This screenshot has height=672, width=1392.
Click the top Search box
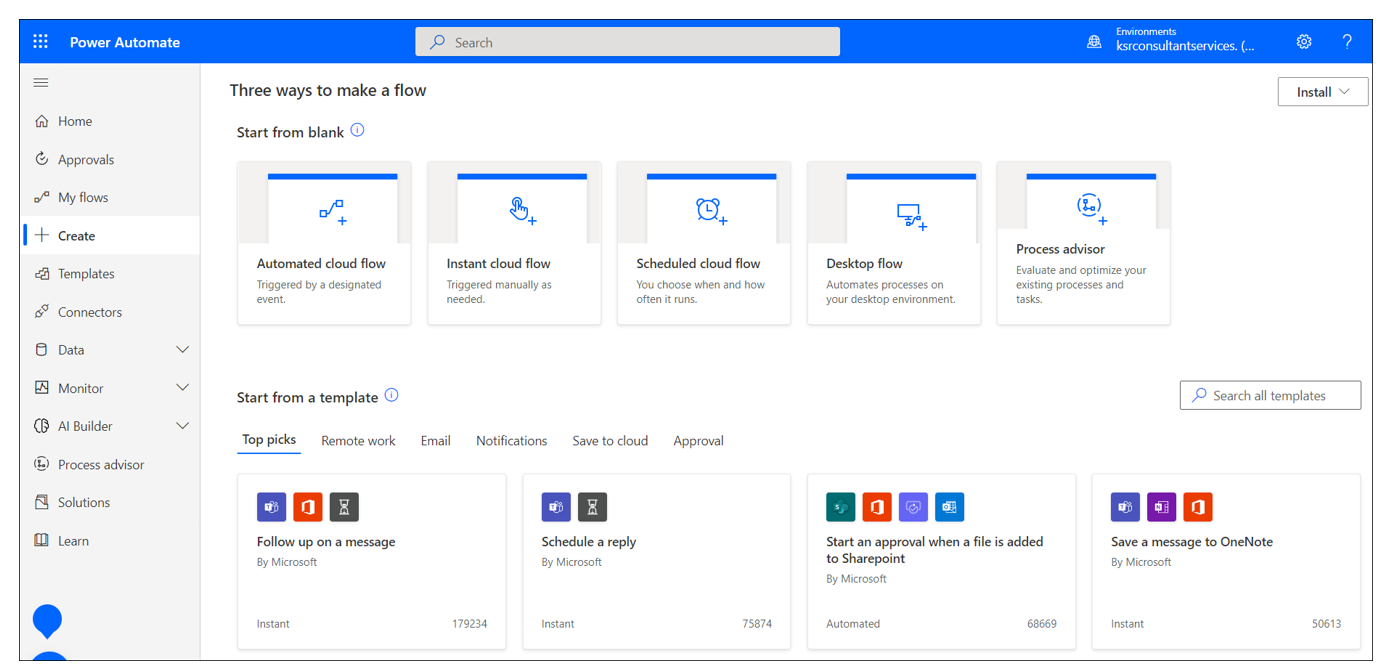627,42
